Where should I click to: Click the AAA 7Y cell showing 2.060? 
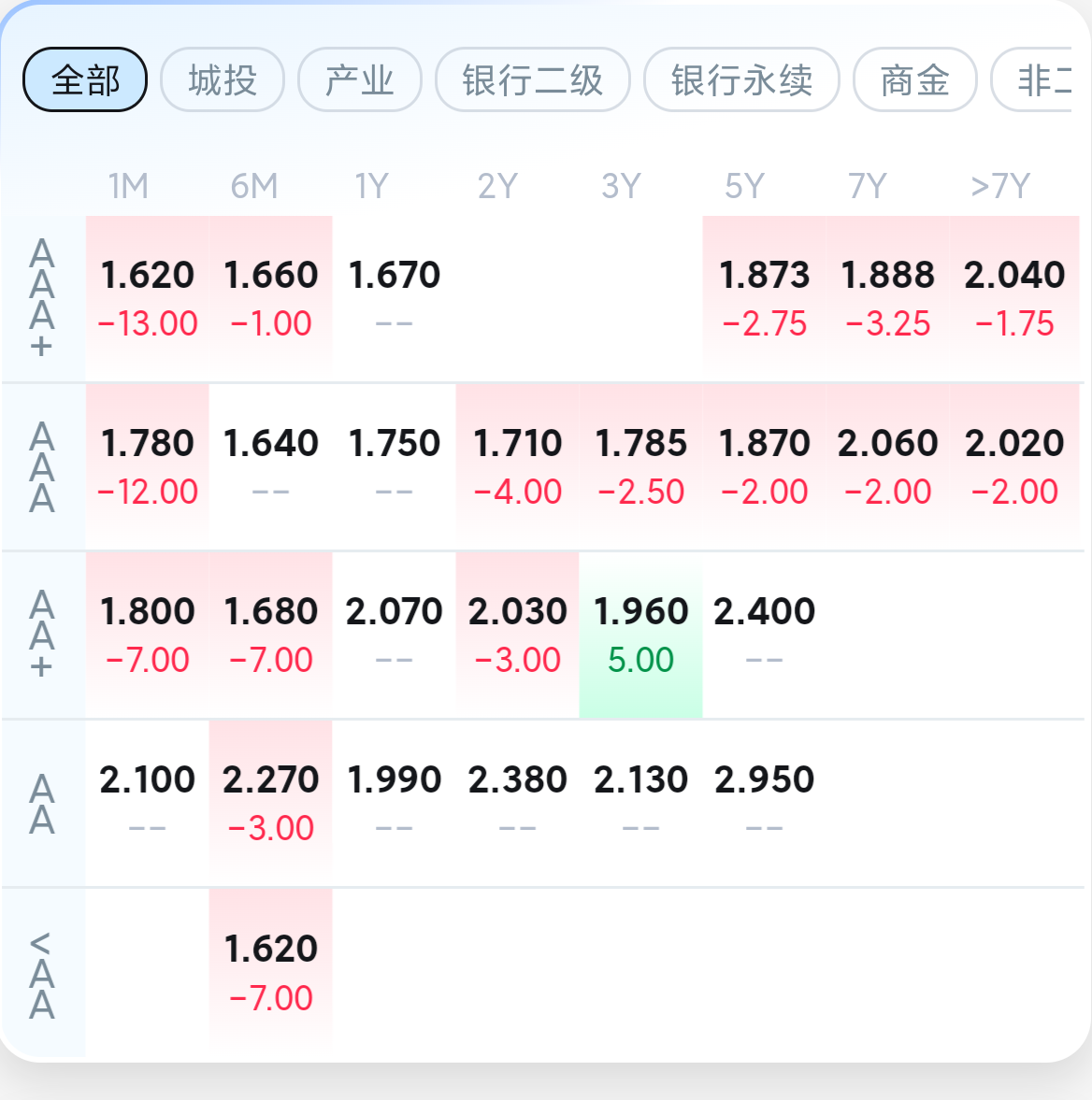click(x=888, y=467)
